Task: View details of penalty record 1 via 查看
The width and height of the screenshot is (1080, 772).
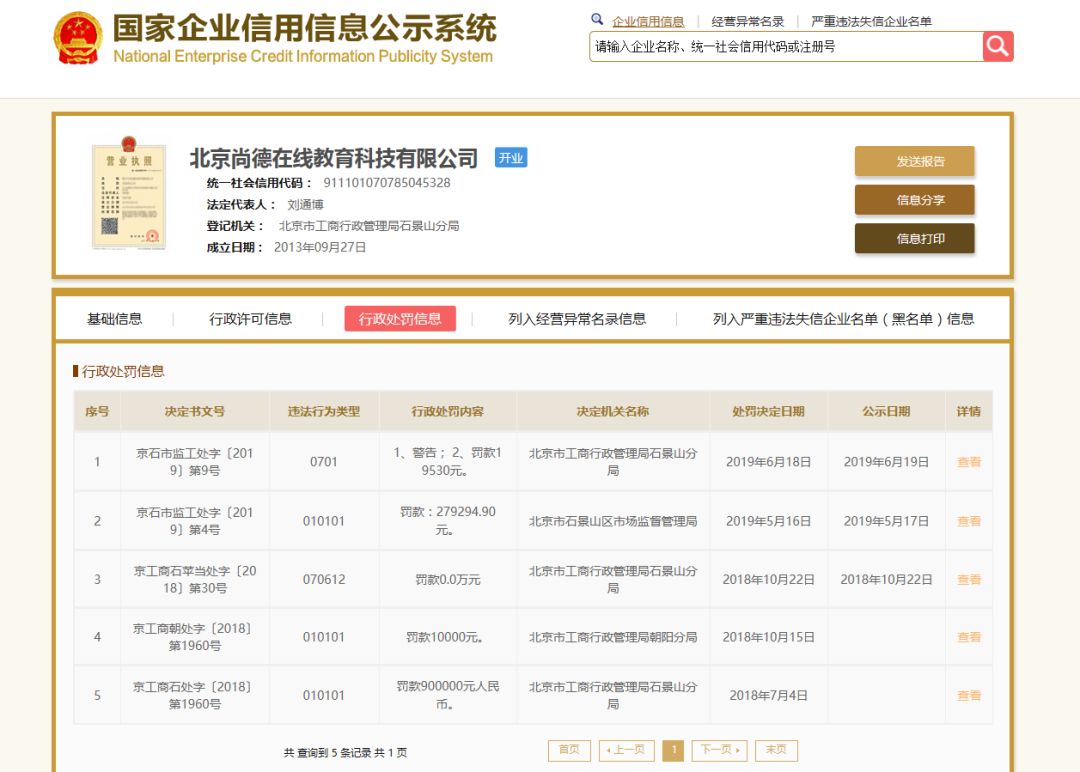Action: click(x=968, y=462)
